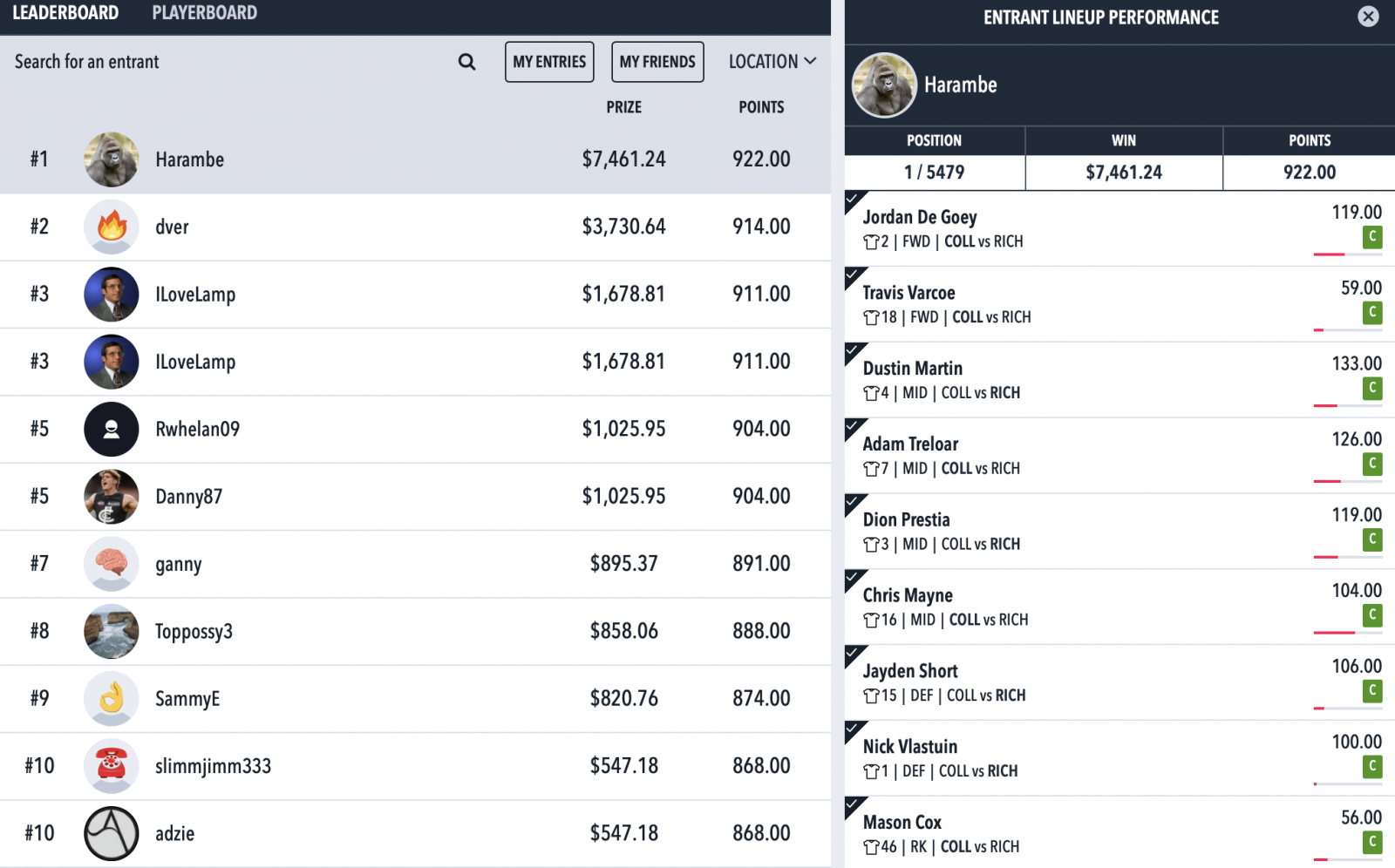Click checkmark corner on Dion Prestia row
This screenshot has height=868, width=1395.
tap(854, 503)
